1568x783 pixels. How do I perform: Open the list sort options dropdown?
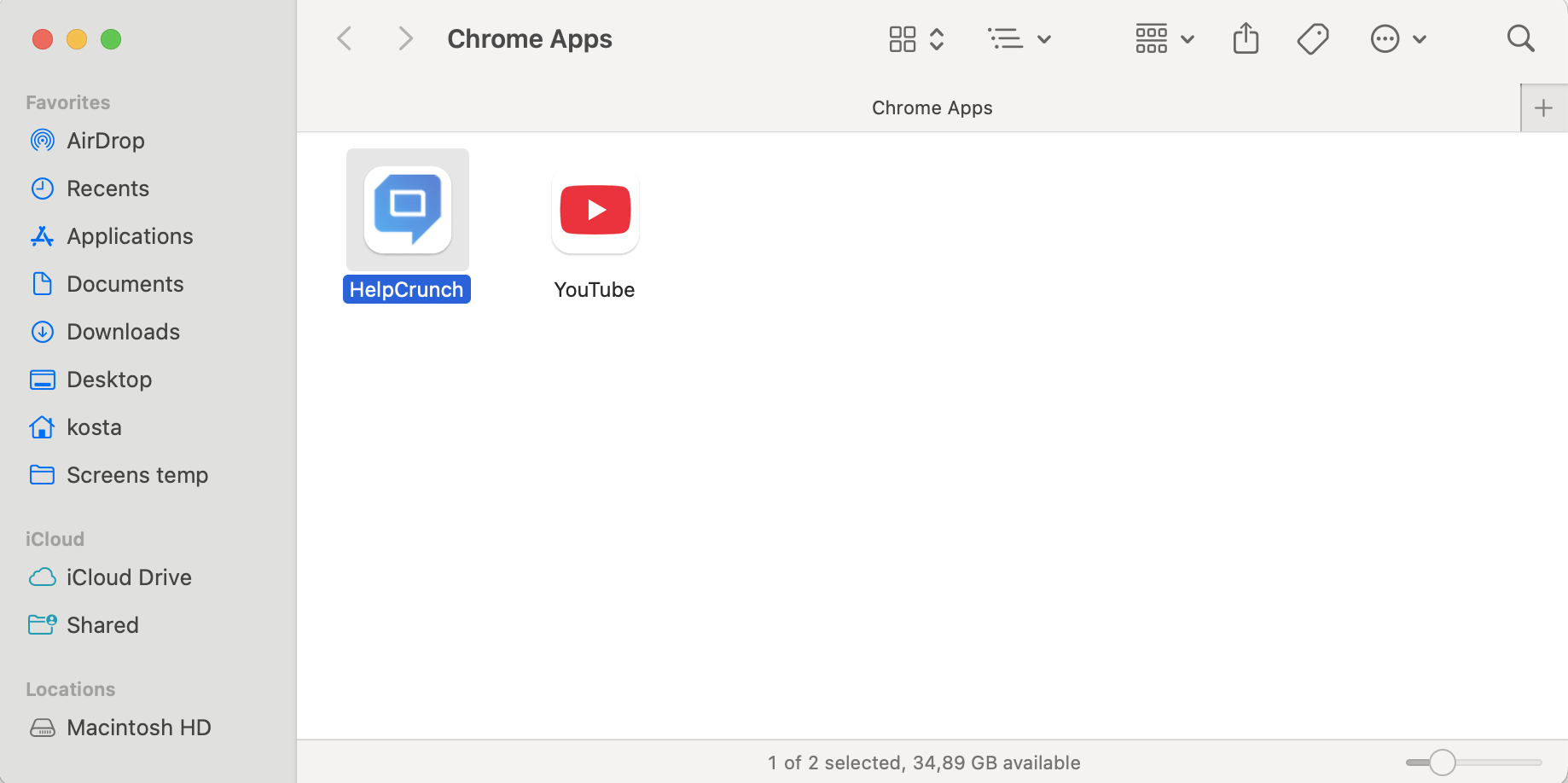[x=1019, y=38]
